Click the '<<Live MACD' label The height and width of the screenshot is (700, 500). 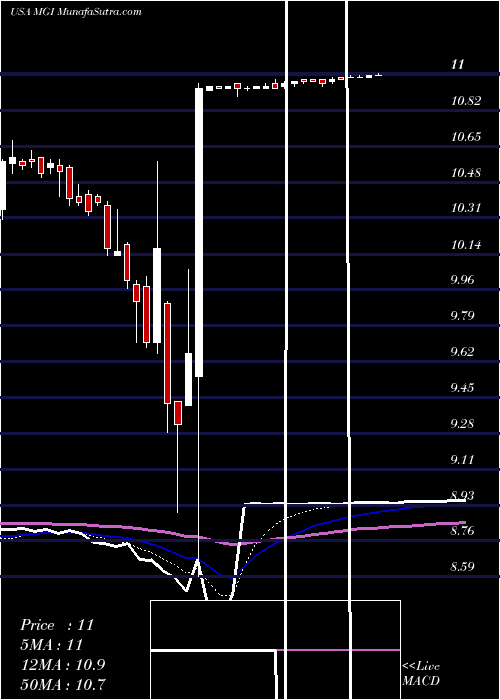tap(421, 673)
